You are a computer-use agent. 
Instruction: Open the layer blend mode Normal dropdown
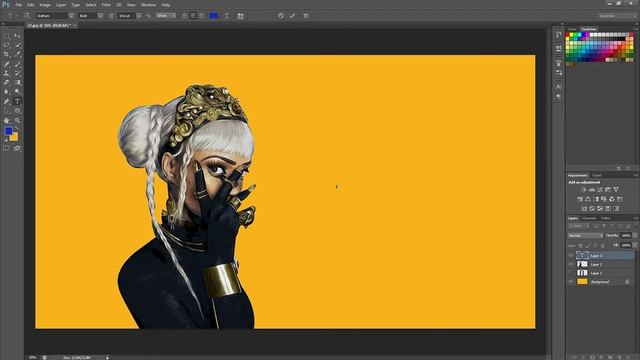point(585,236)
